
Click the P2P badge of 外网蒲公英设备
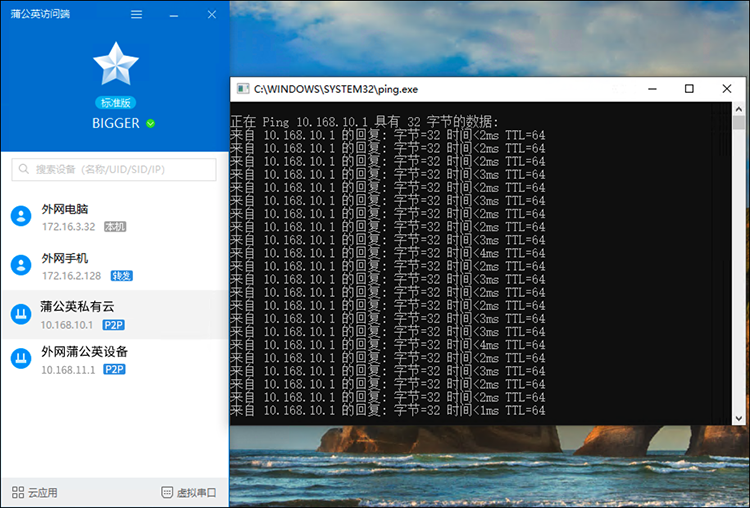point(114,369)
